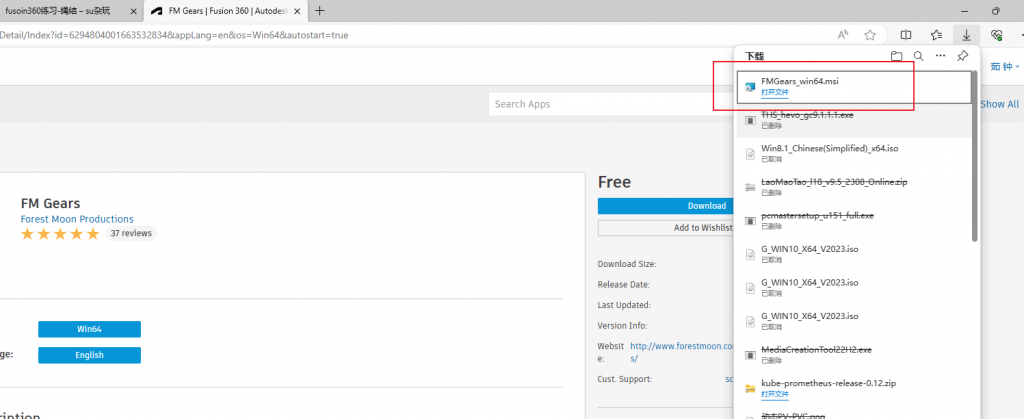Click the Last Updated: label
Screen dimensions: 1024x419
[x=624, y=305]
